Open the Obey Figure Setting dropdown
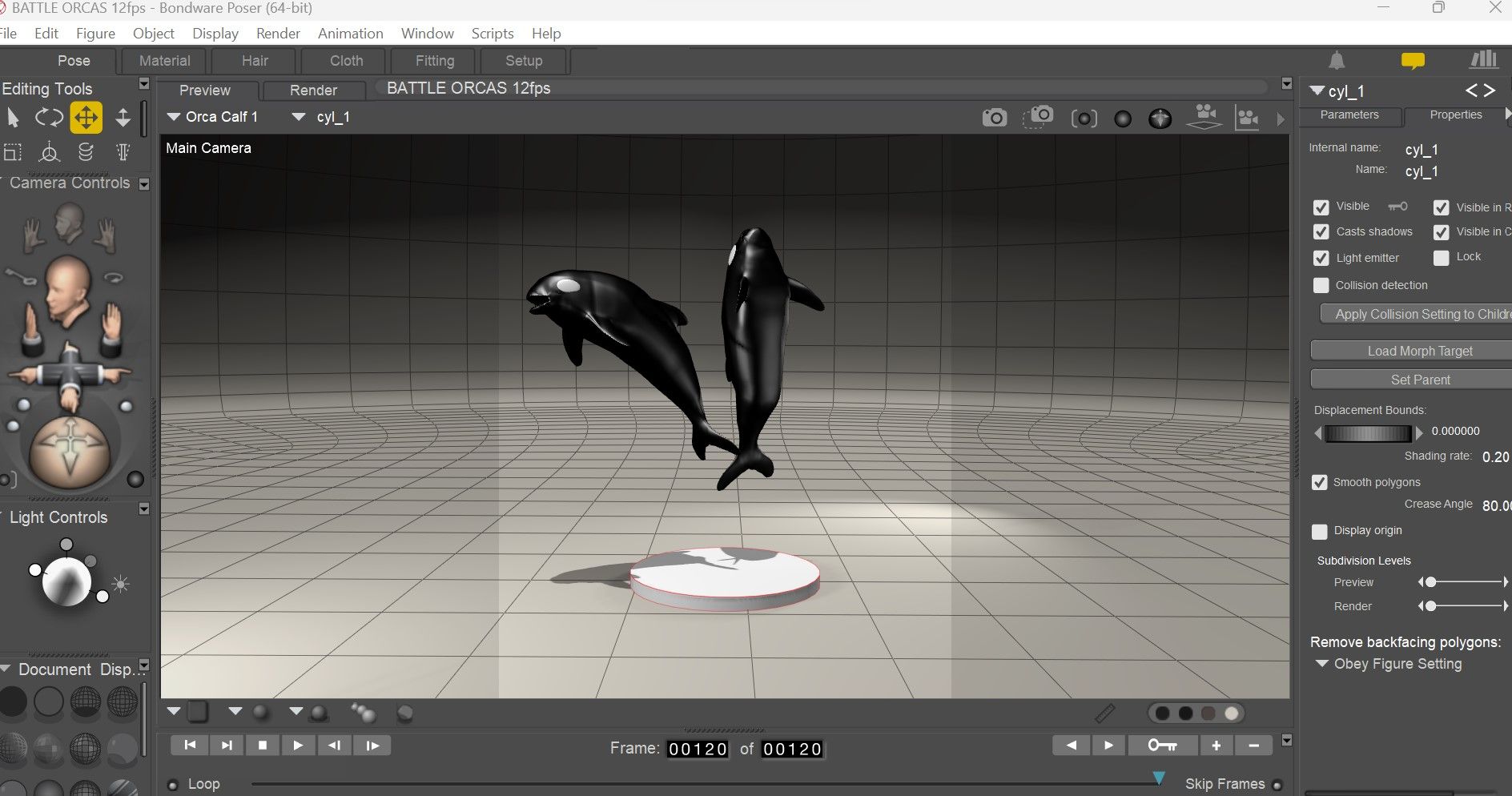Image resolution: width=1512 pixels, height=796 pixels. click(1390, 664)
